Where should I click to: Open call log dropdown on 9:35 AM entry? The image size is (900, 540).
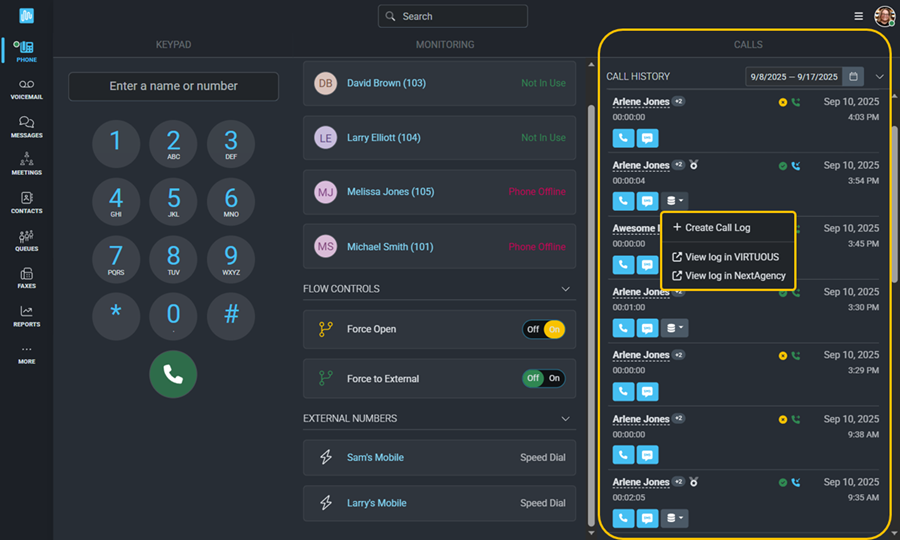click(674, 518)
